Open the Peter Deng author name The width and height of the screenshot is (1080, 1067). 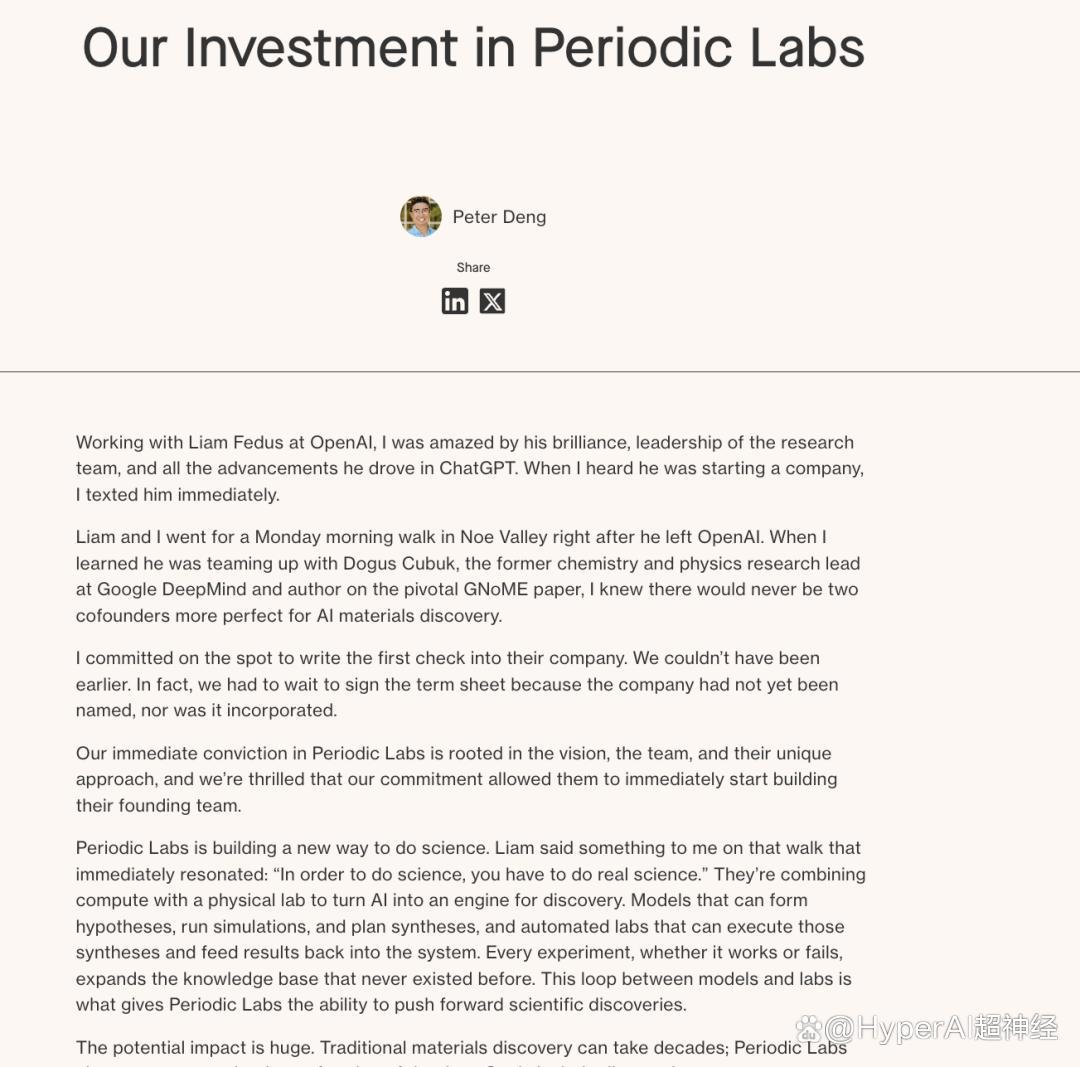pyautogui.click(x=499, y=217)
